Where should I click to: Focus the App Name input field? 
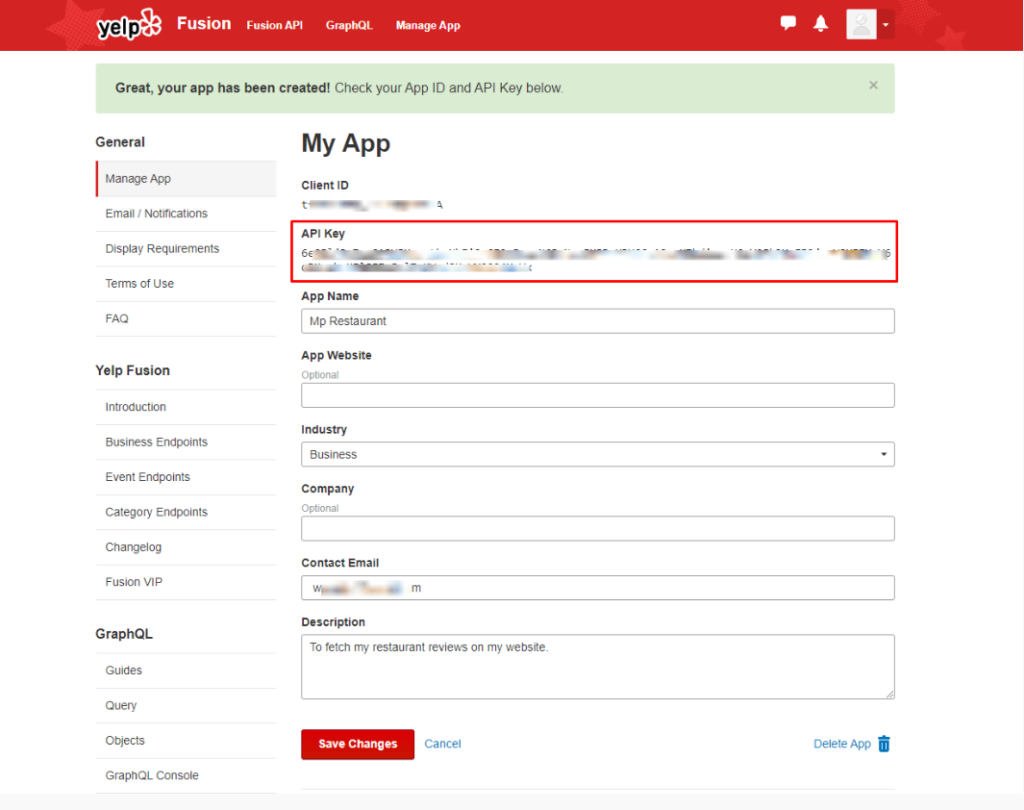point(598,321)
